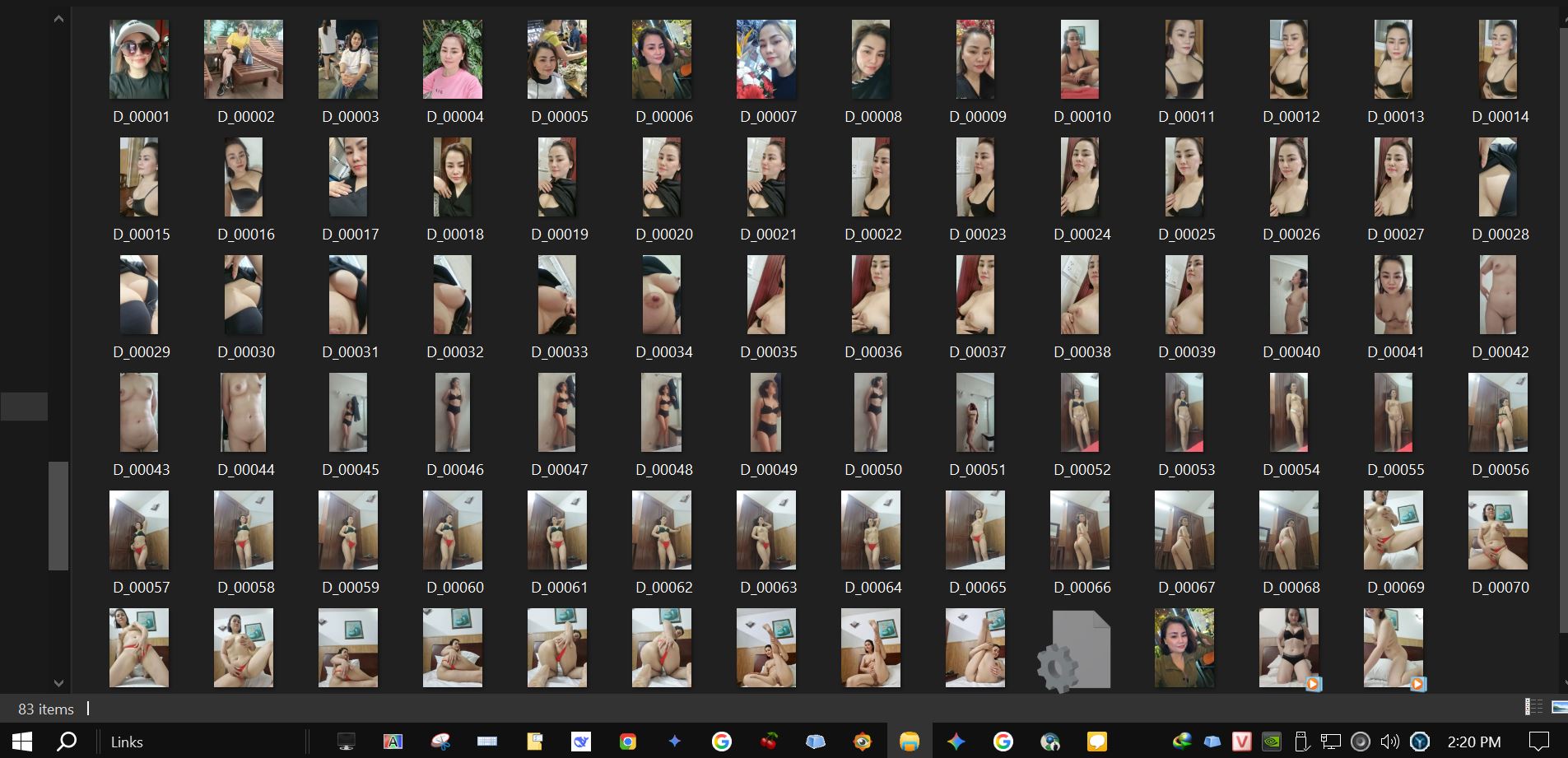Screen dimensions: 1568x758
Task: Open Google Chrome from taskbar
Action: tap(628, 742)
